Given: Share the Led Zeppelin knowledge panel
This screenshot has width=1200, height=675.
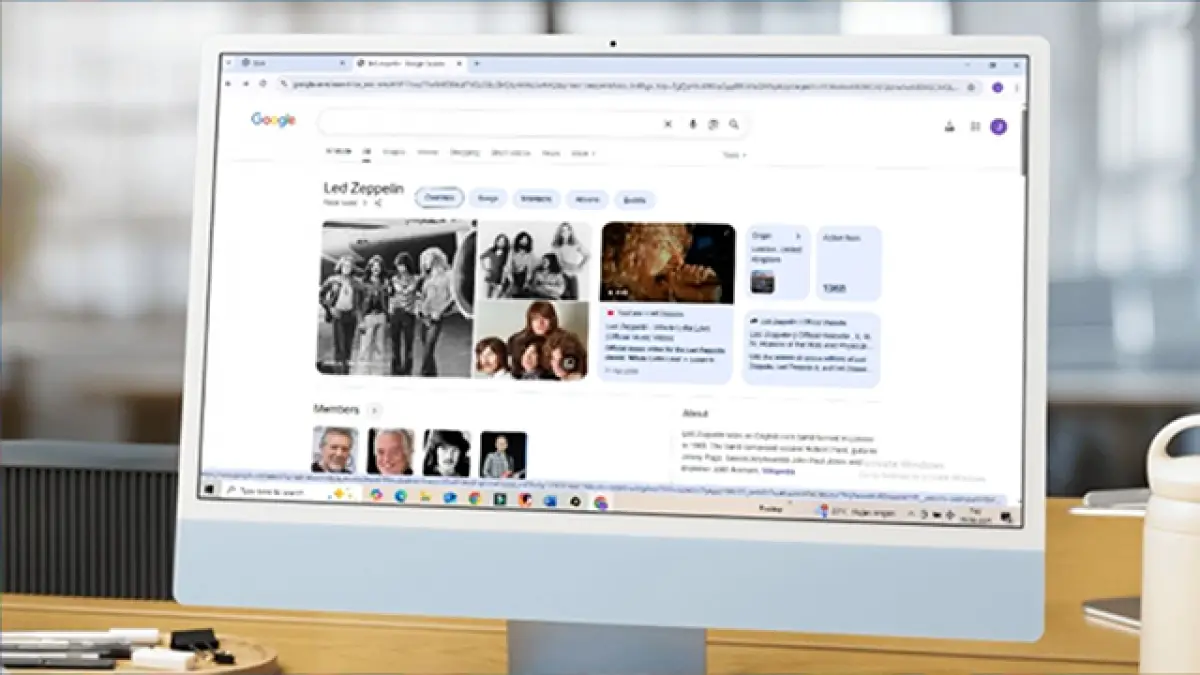Looking at the screenshot, I should click(x=378, y=202).
